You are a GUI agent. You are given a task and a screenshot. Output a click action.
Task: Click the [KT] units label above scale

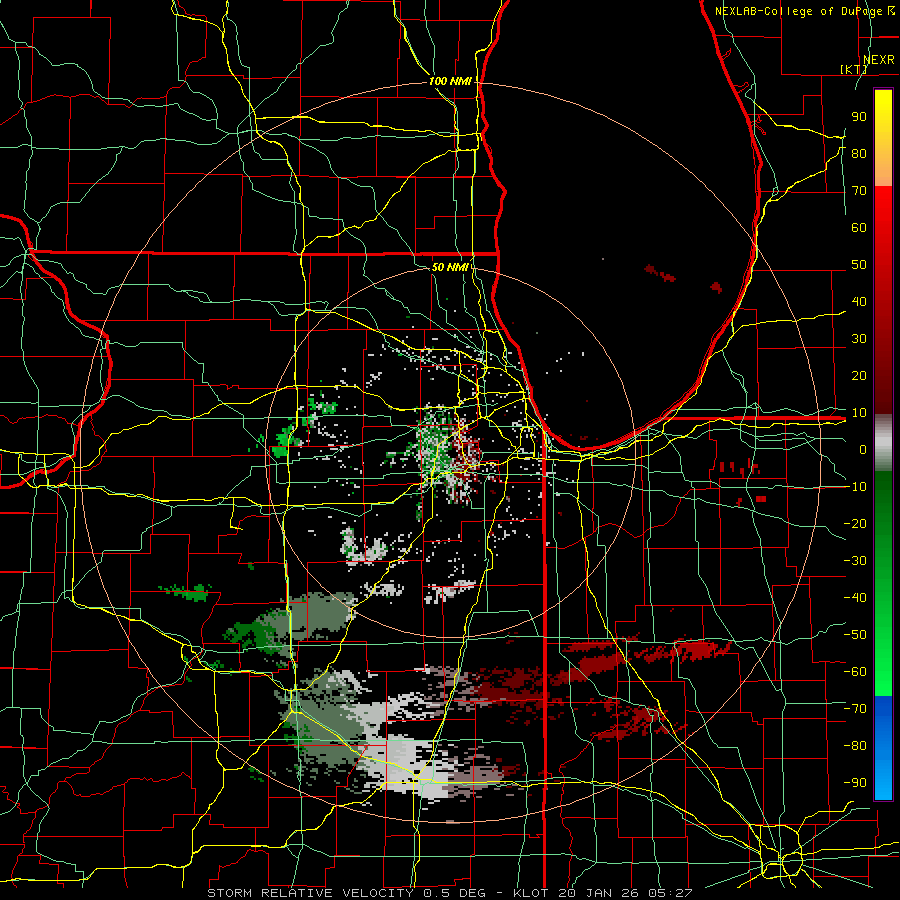[x=854, y=69]
